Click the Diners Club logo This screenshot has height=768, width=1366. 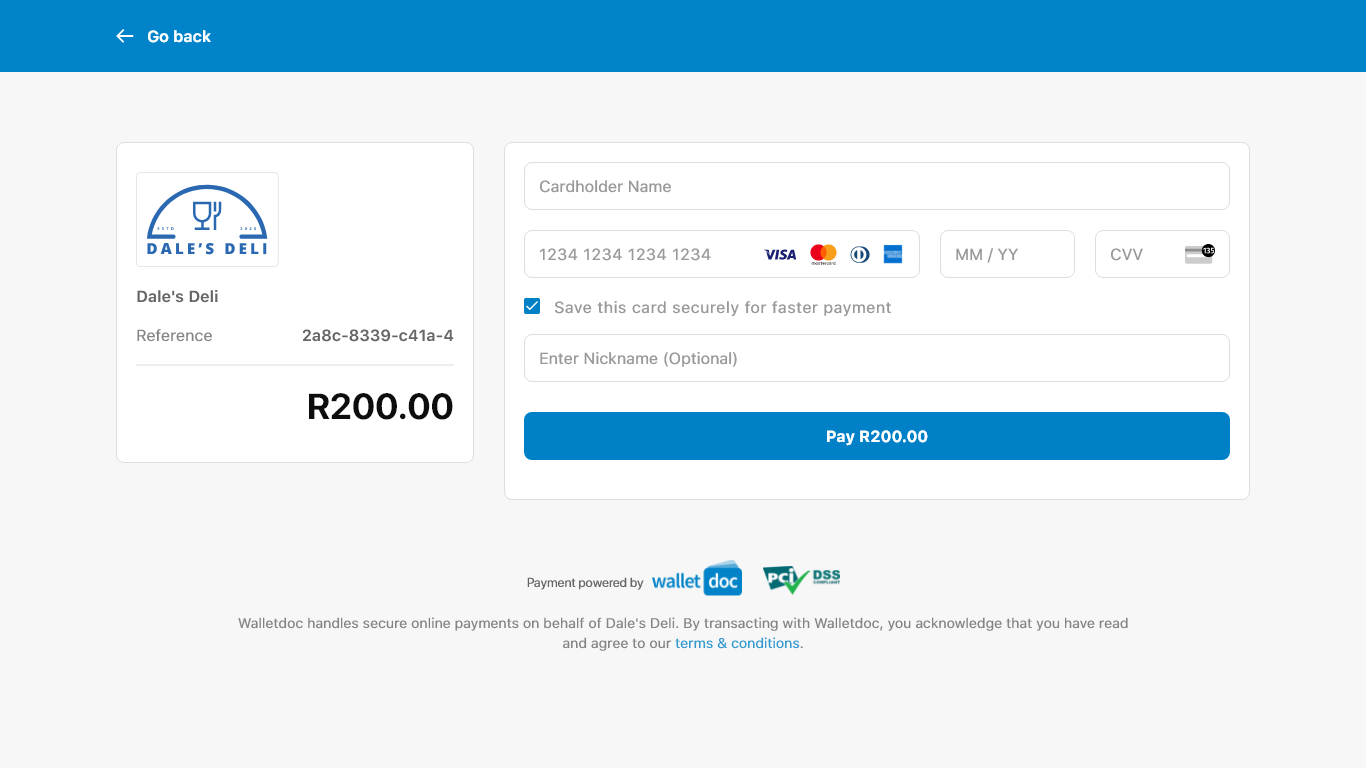(859, 254)
